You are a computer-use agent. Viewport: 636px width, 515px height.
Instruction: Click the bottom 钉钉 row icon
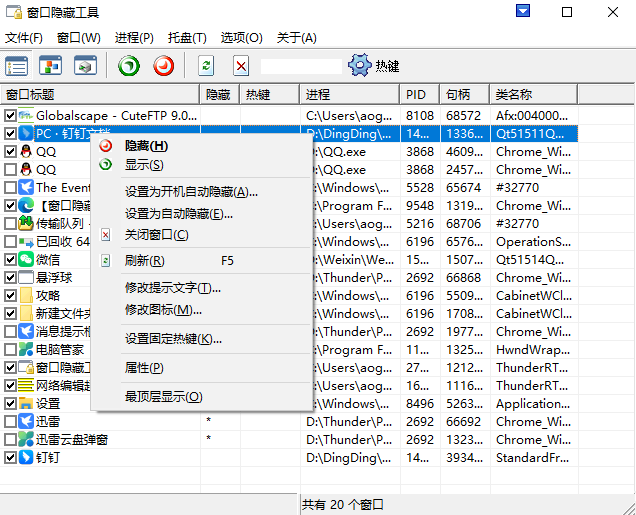(x=26, y=457)
